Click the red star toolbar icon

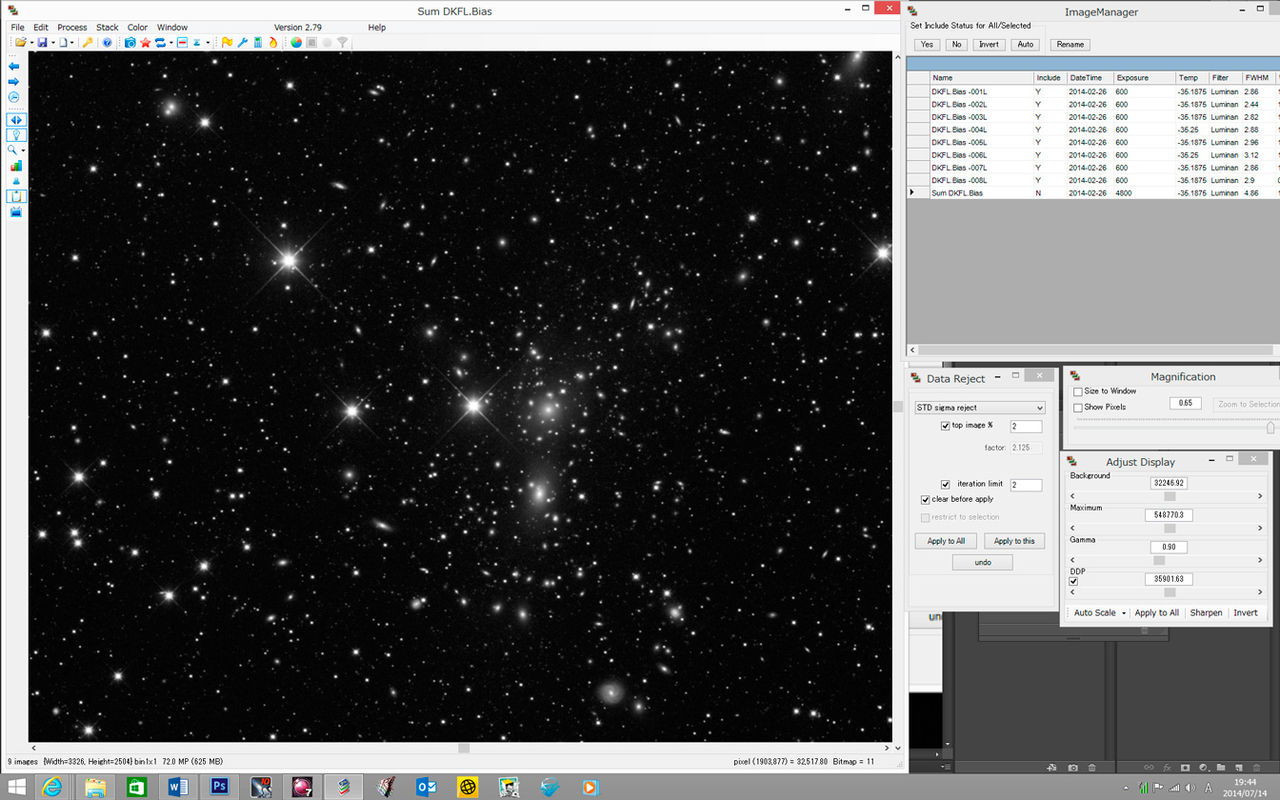click(145, 42)
